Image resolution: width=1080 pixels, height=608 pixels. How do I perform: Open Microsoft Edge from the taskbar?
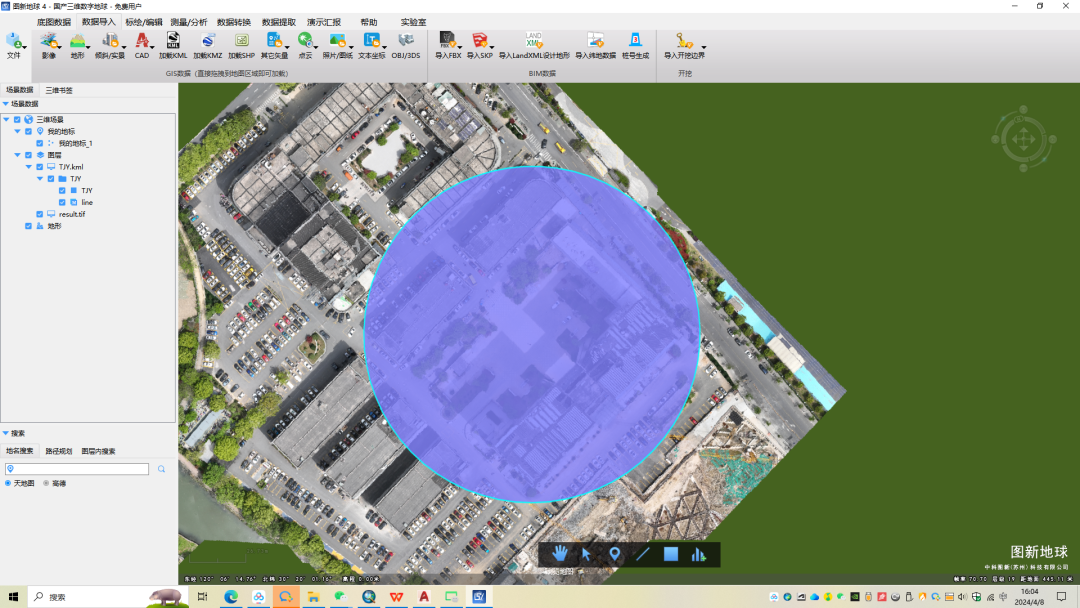231,596
